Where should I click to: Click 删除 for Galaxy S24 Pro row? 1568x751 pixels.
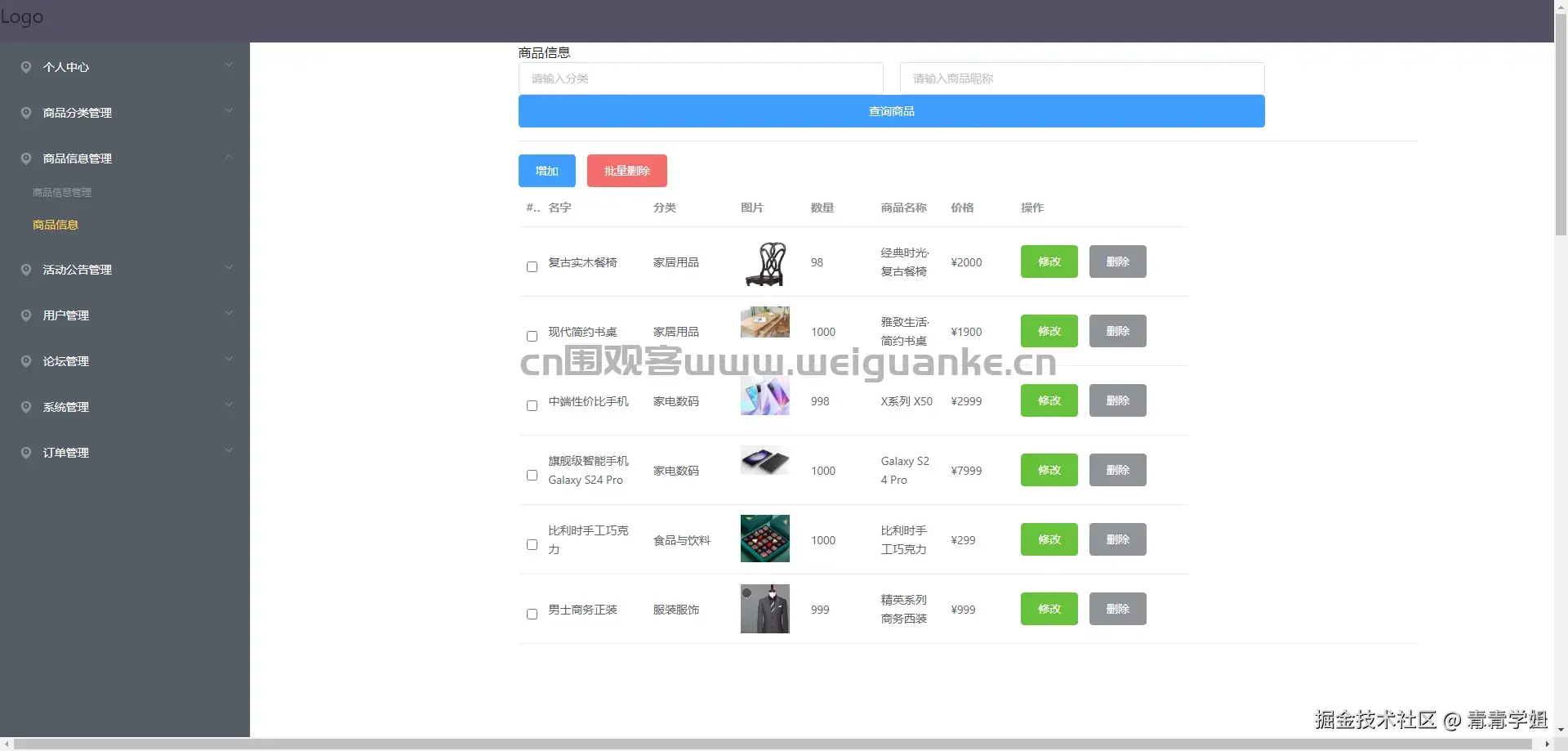pyautogui.click(x=1118, y=470)
